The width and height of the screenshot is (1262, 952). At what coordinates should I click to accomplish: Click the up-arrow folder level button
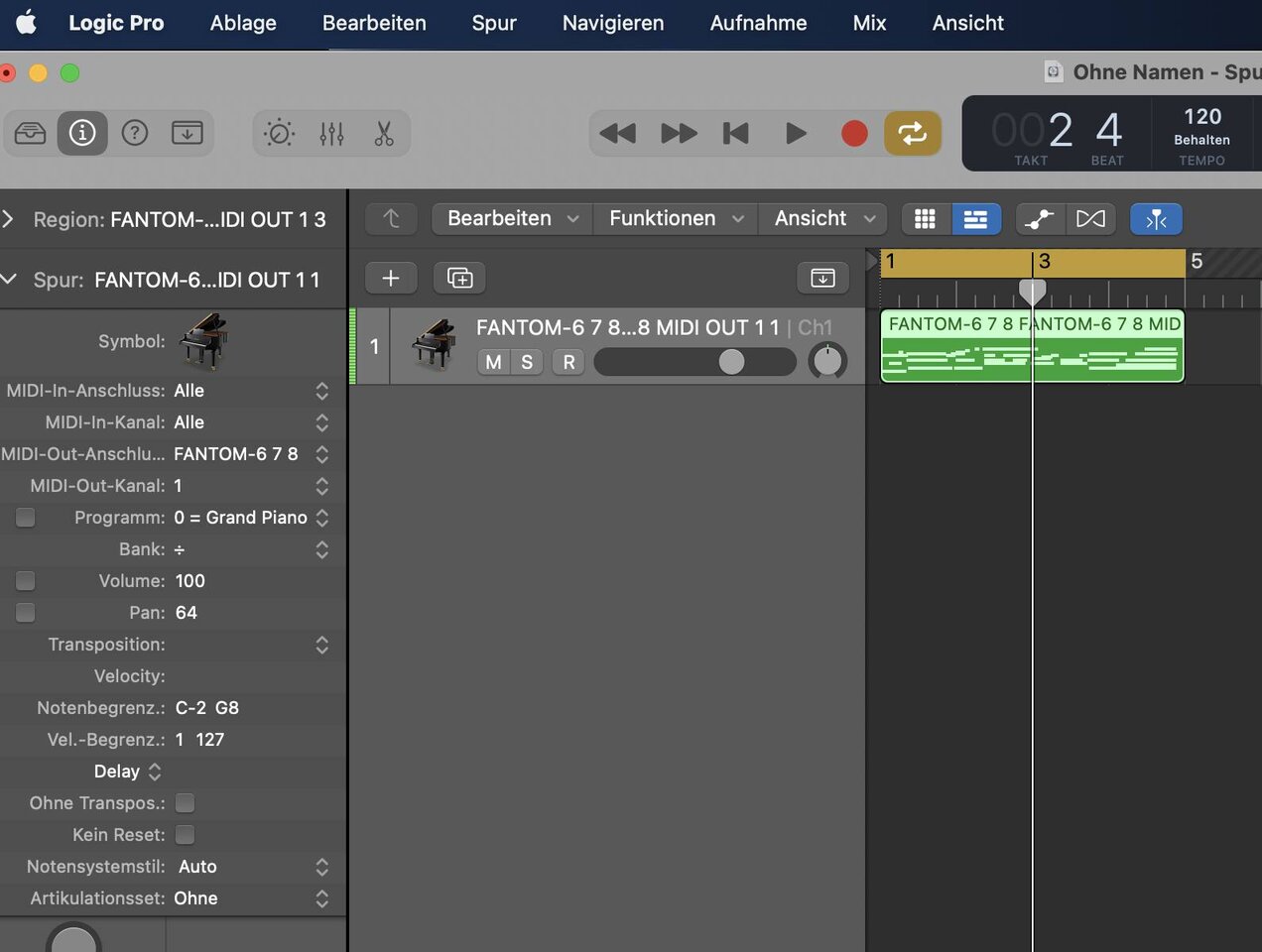click(391, 219)
